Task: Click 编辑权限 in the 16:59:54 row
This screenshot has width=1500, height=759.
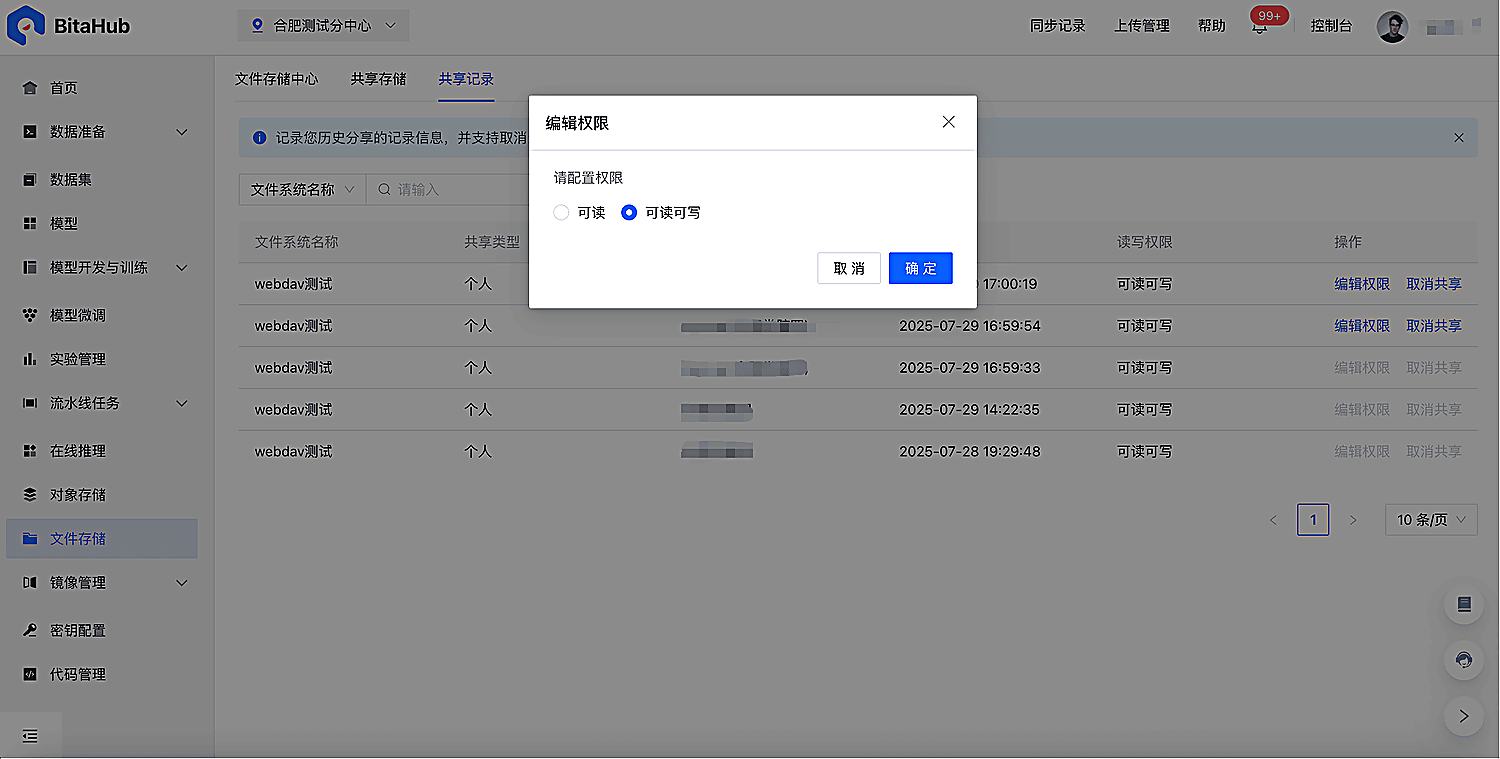Action: click(1362, 326)
